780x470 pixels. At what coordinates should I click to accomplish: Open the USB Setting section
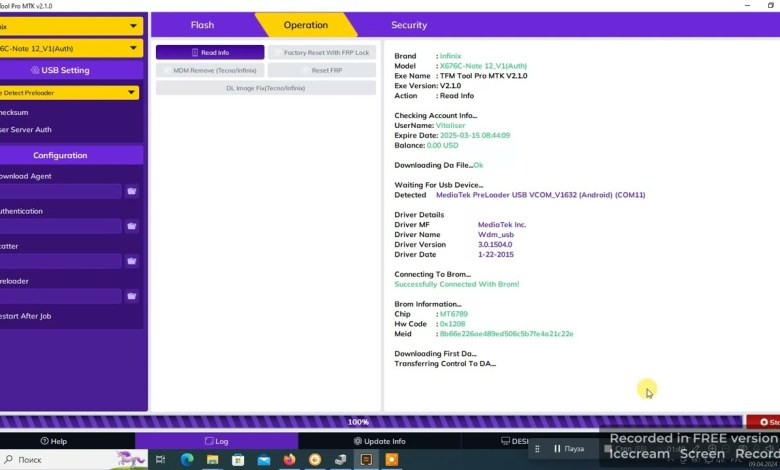tap(71, 70)
